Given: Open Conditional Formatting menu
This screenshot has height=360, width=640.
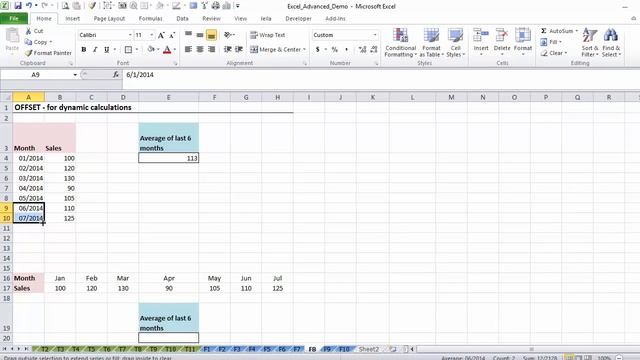Looking at the screenshot, I should tap(400, 42).
